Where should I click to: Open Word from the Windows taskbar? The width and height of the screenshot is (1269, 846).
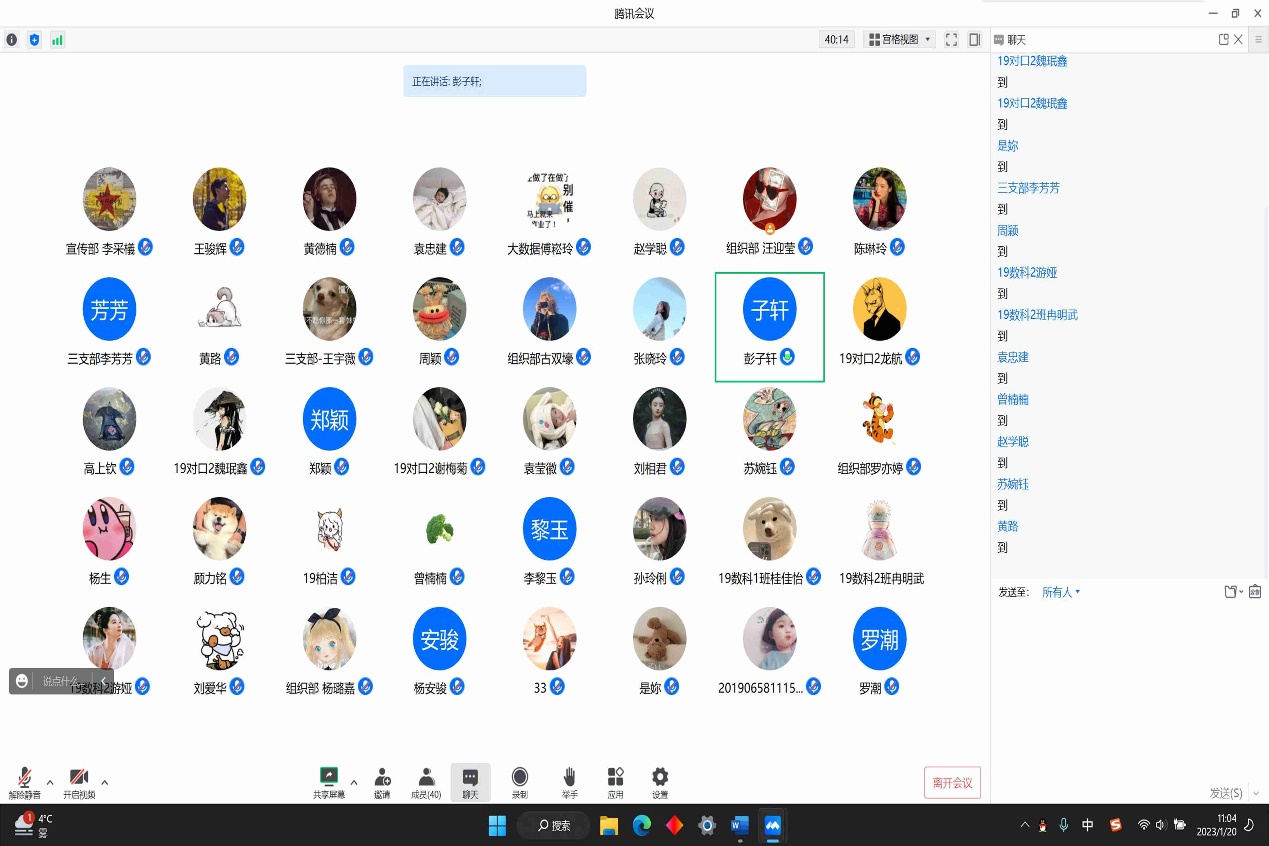click(739, 826)
